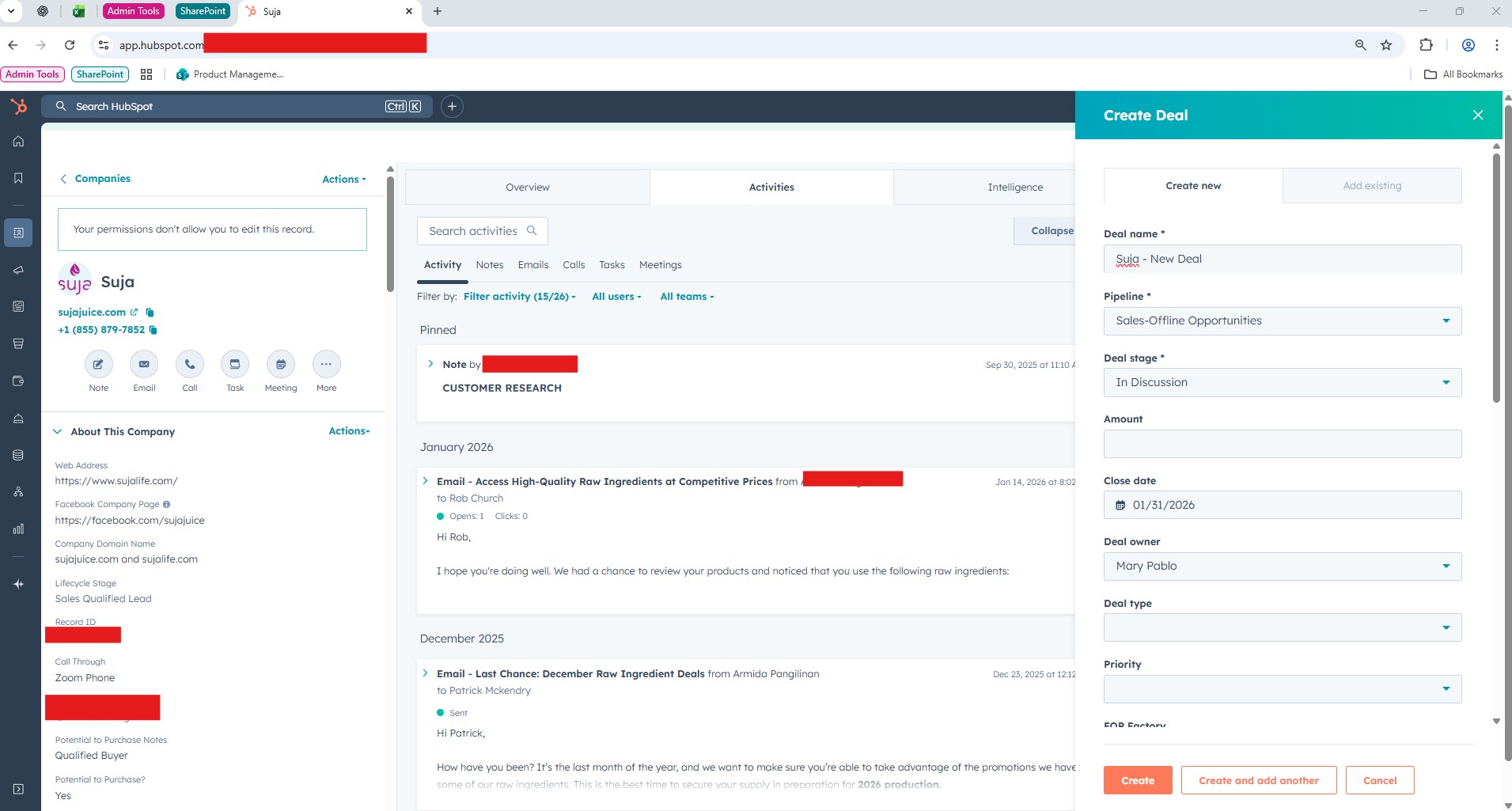The image size is (1512, 811).
Task: Open the reporting bar chart sidebar icon
Action: tap(18, 529)
